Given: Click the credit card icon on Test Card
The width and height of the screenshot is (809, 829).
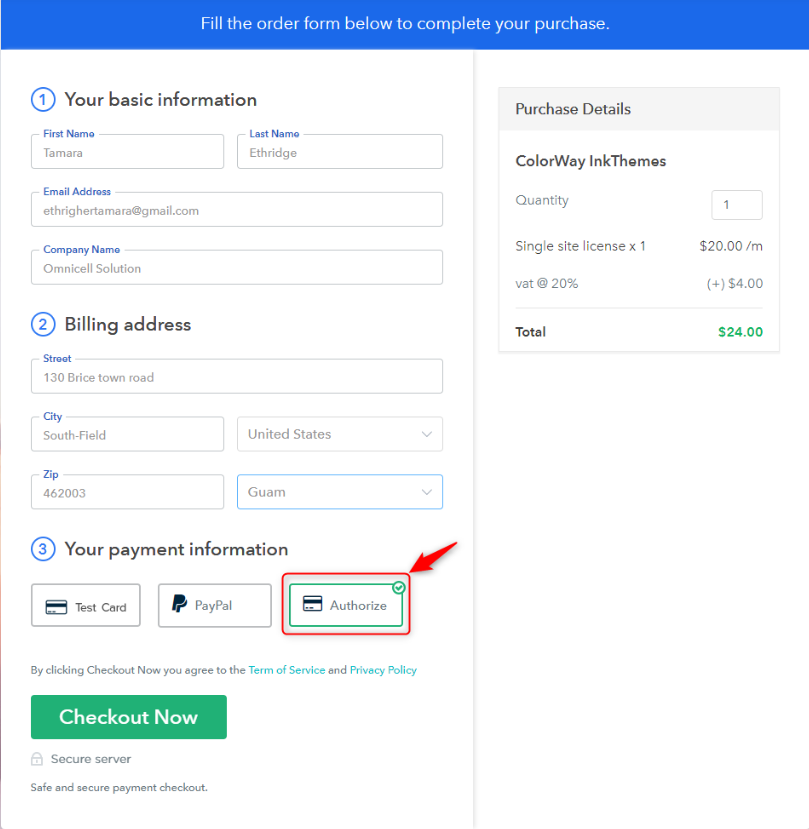Looking at the screenshot, I should 56,607.
